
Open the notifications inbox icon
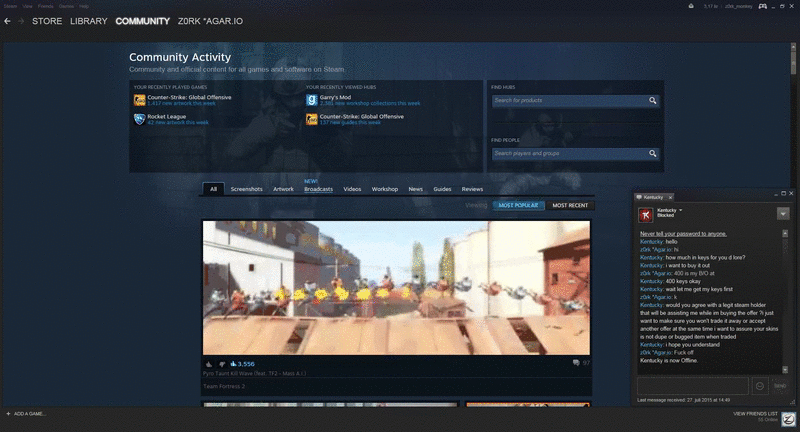[691, 6]
